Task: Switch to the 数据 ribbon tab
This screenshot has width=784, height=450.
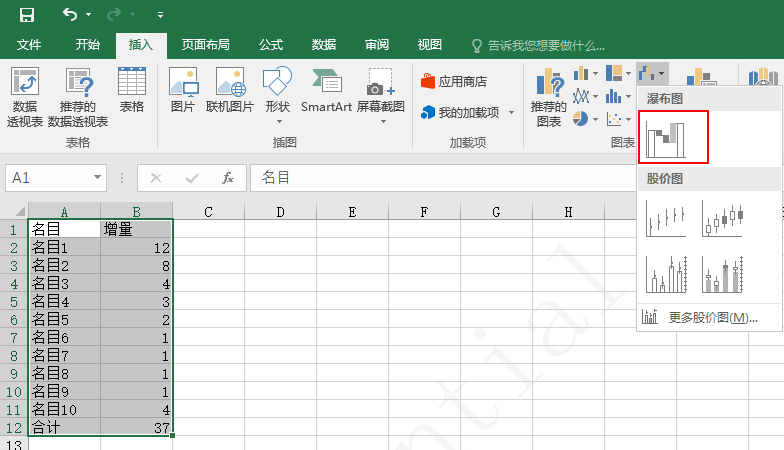Action: point(324,45)
